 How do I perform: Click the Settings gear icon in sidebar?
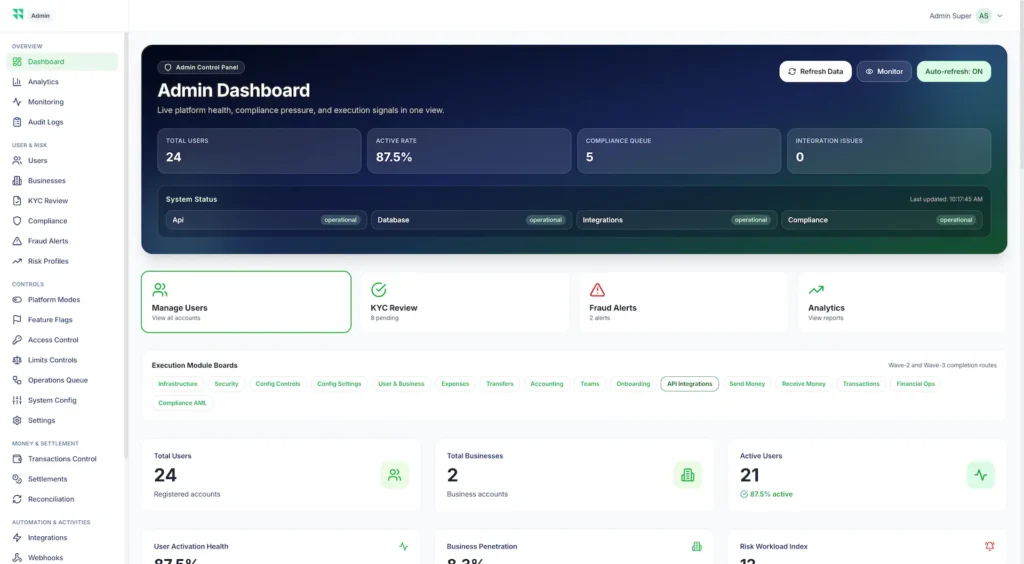pyautogui.click(x=17, y=420)
